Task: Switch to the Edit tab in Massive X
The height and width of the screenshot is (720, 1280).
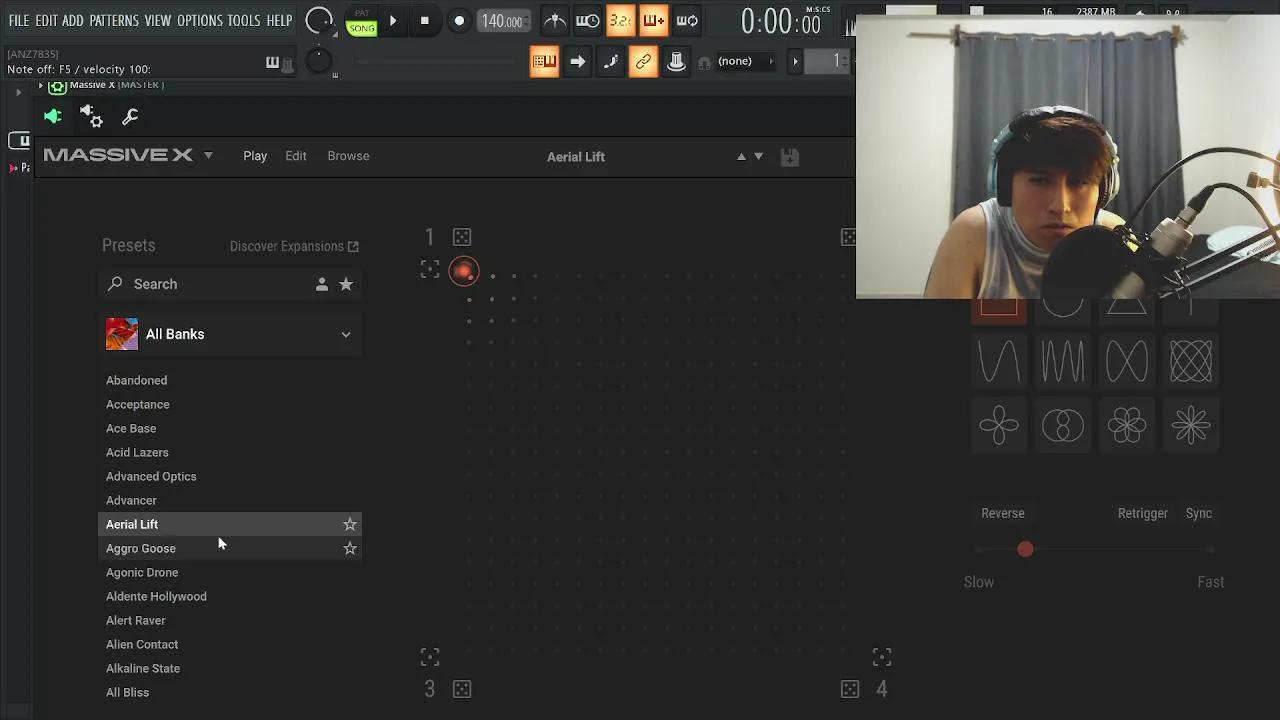Action: pyautogui.click(x=296, y=156)
